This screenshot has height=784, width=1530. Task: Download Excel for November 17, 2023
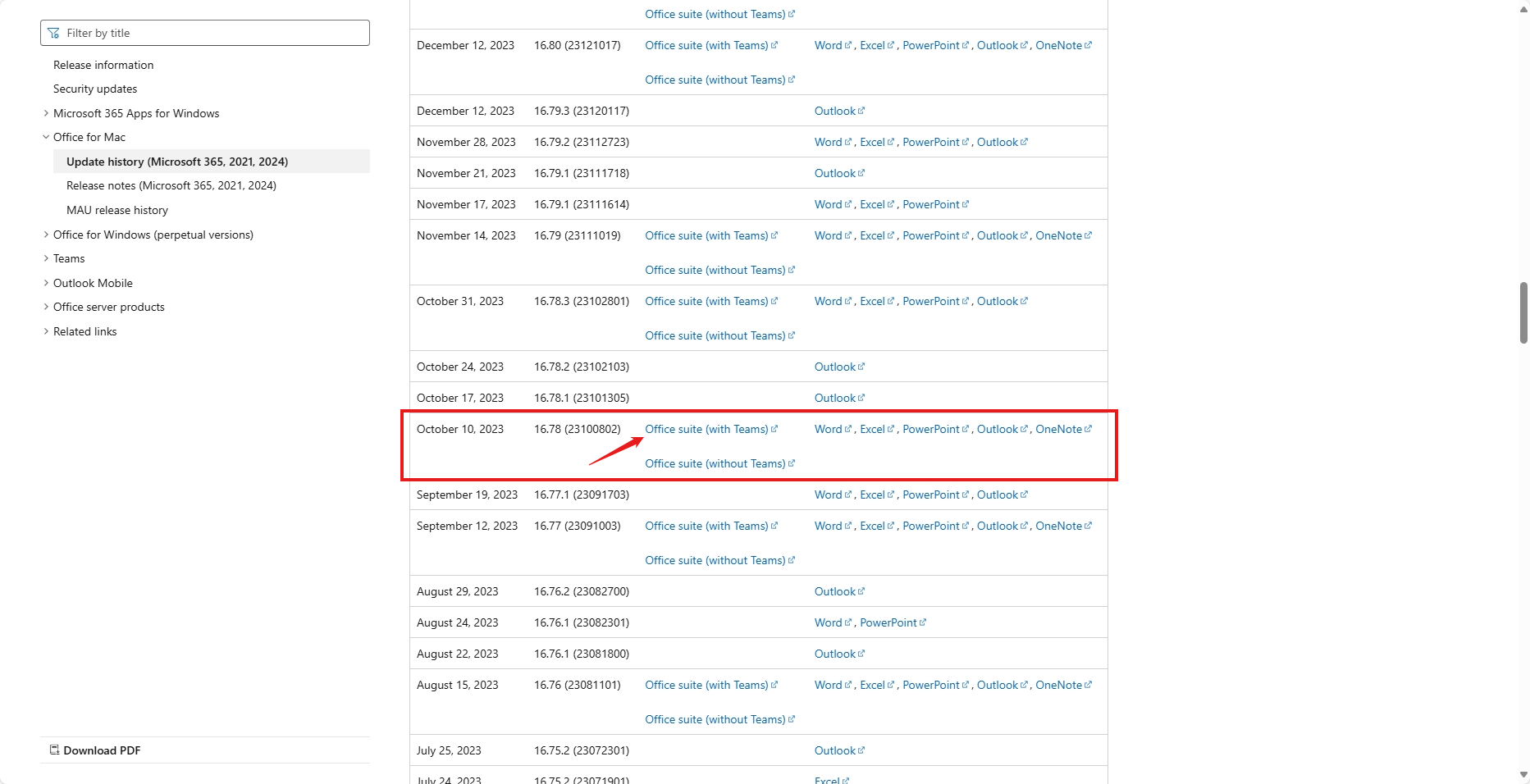(877, 204)
